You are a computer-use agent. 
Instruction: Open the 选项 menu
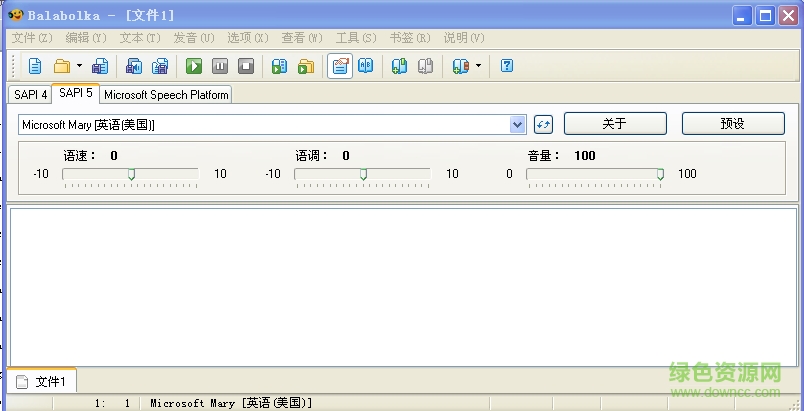[248, 38]
